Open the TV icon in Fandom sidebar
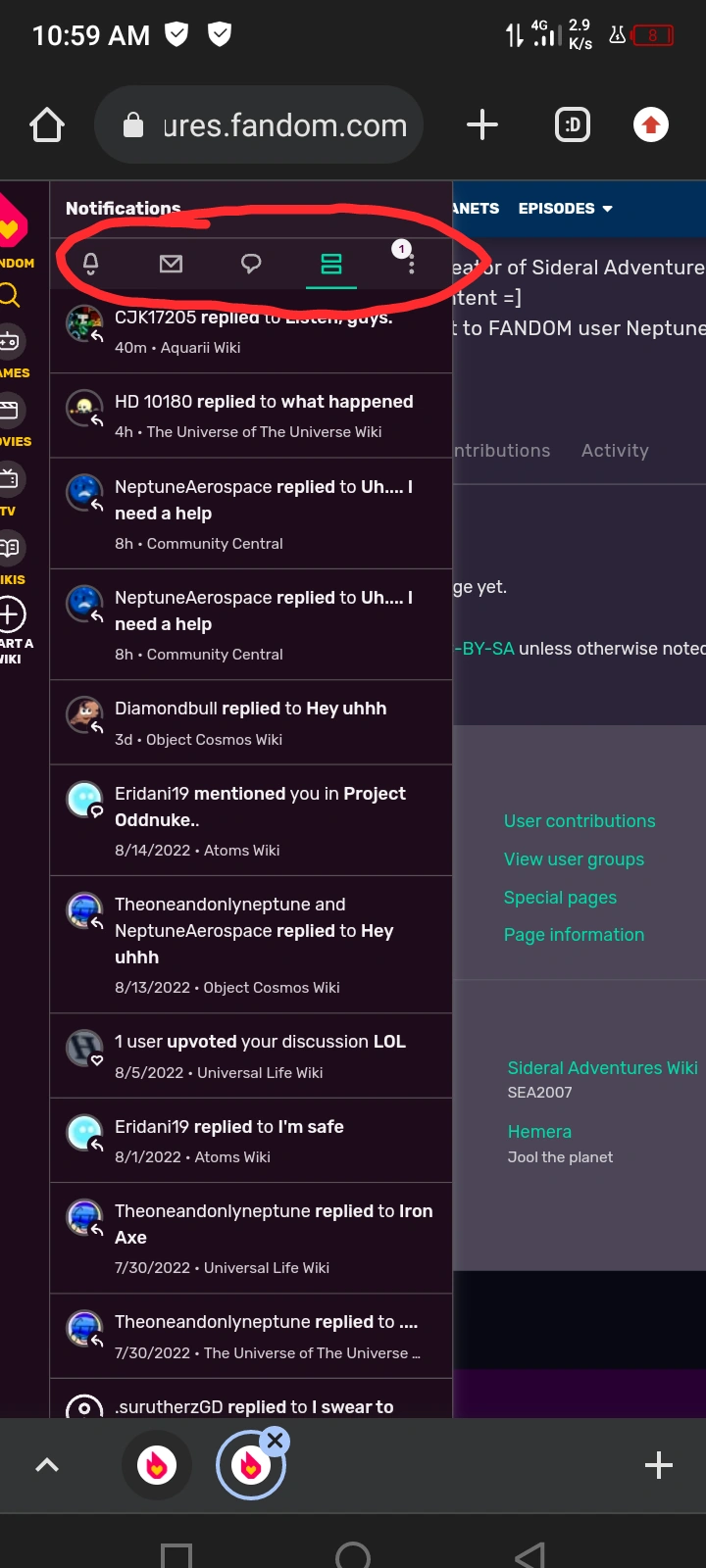This screenshot has width=706, height=1568. 10,479
